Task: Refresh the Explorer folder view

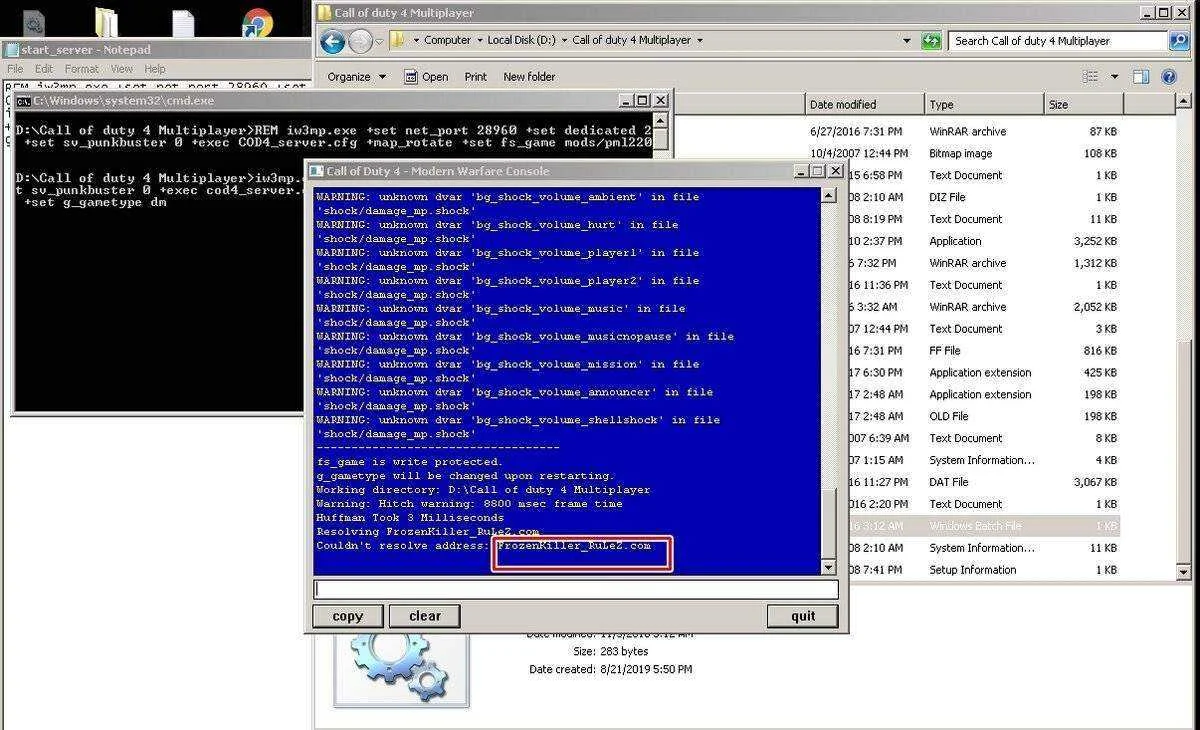Action: coord(932,41)
